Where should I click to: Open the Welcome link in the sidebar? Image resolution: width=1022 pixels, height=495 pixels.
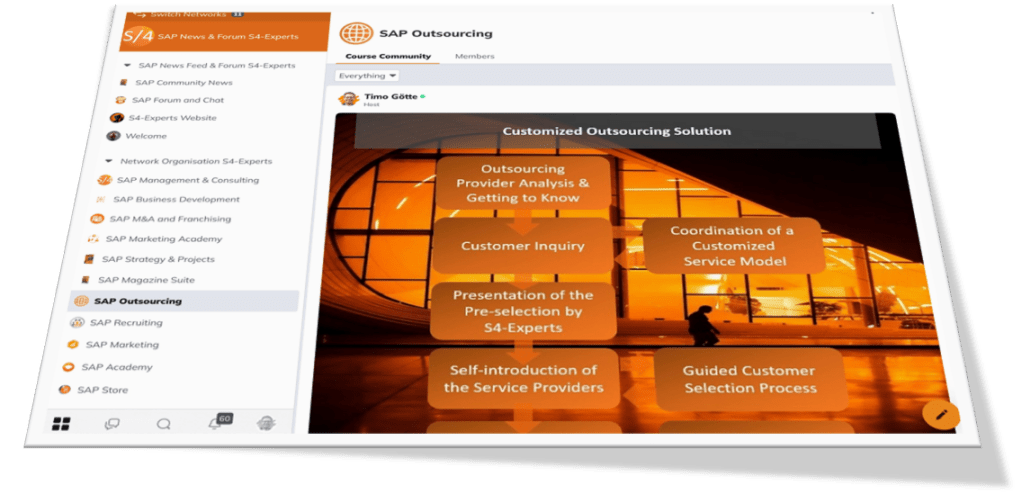(146, 136)
